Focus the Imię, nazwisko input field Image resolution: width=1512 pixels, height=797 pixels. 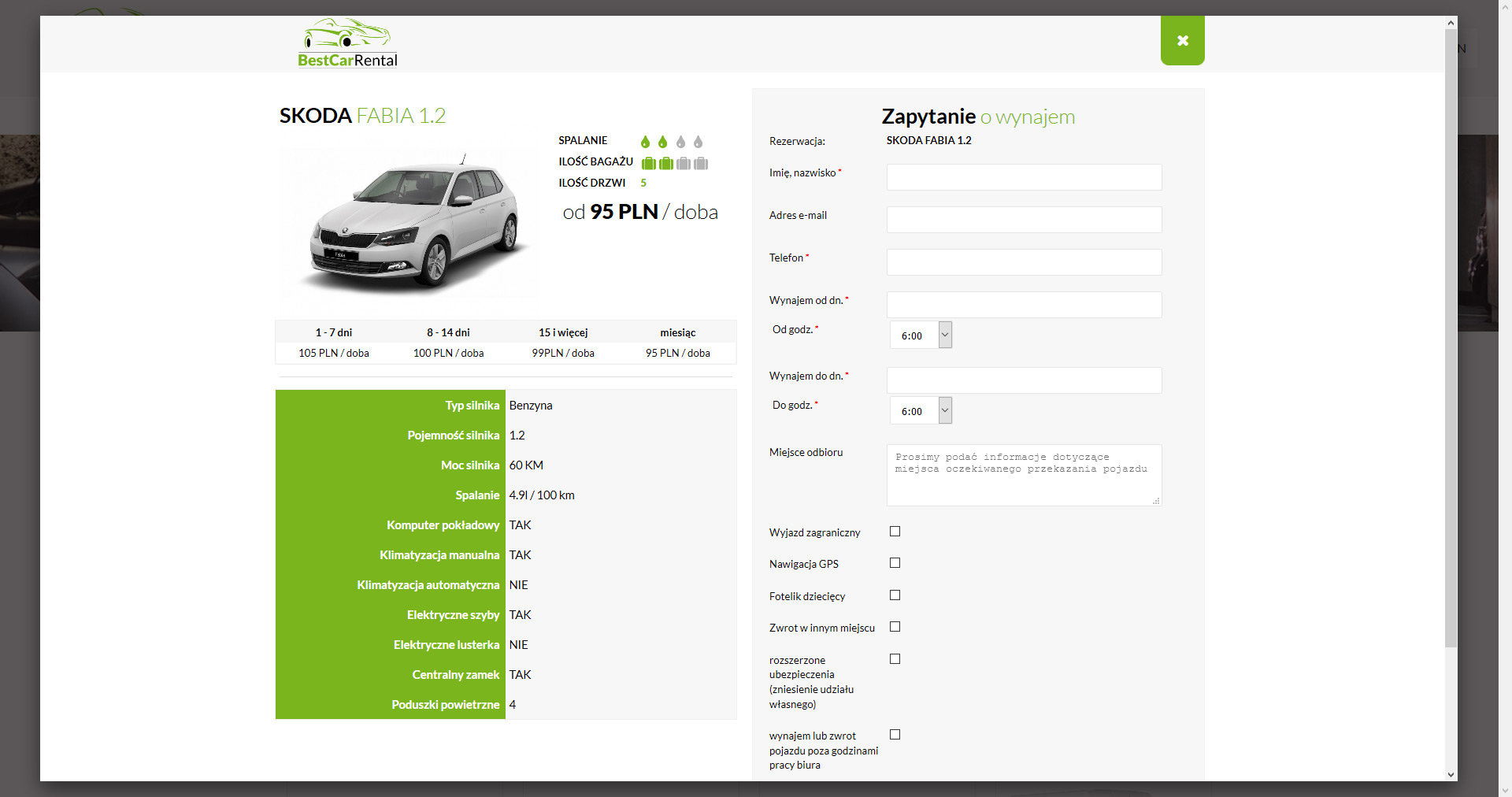(1024, 177)
